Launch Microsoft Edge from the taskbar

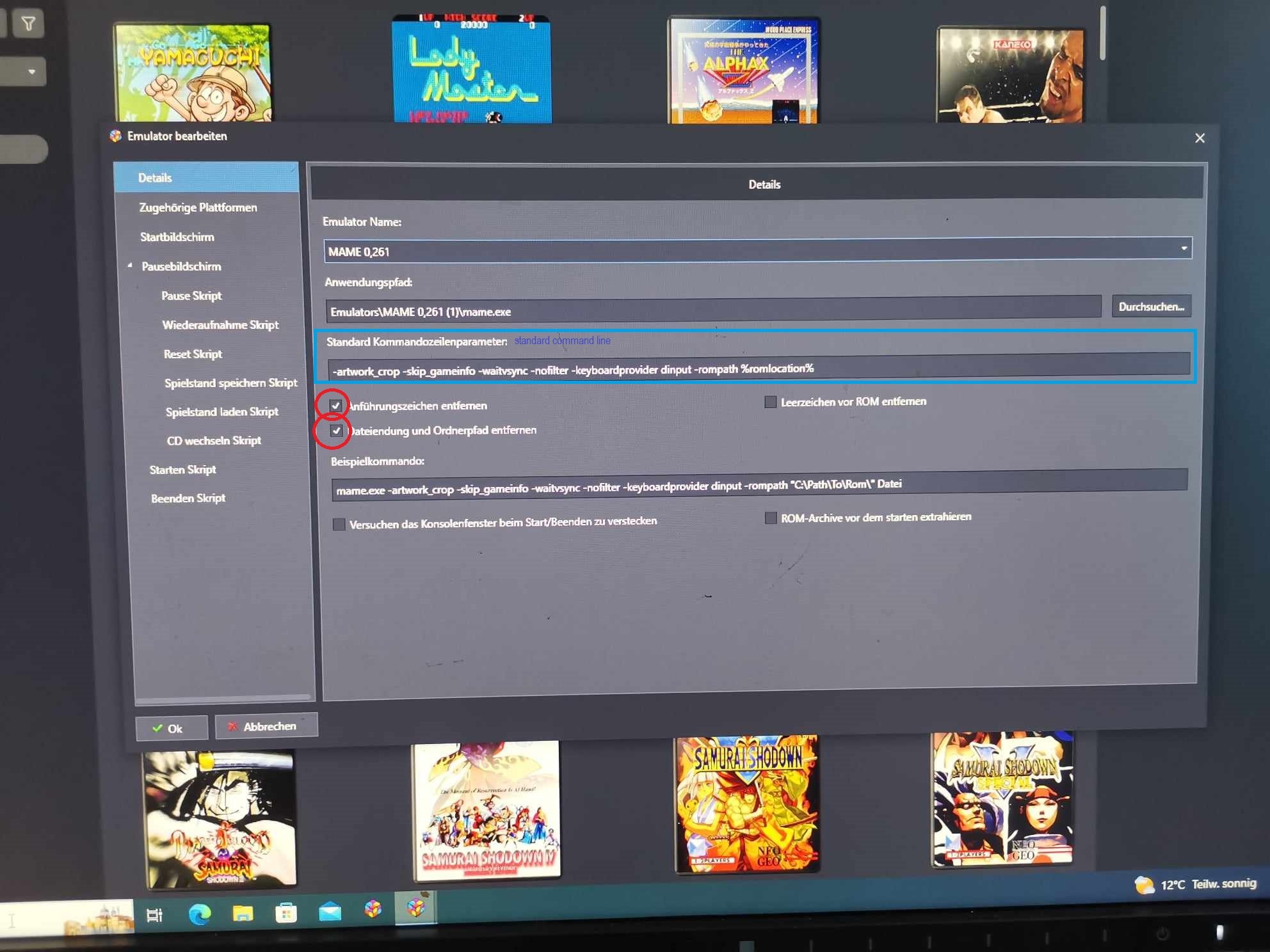pos(200,914)
